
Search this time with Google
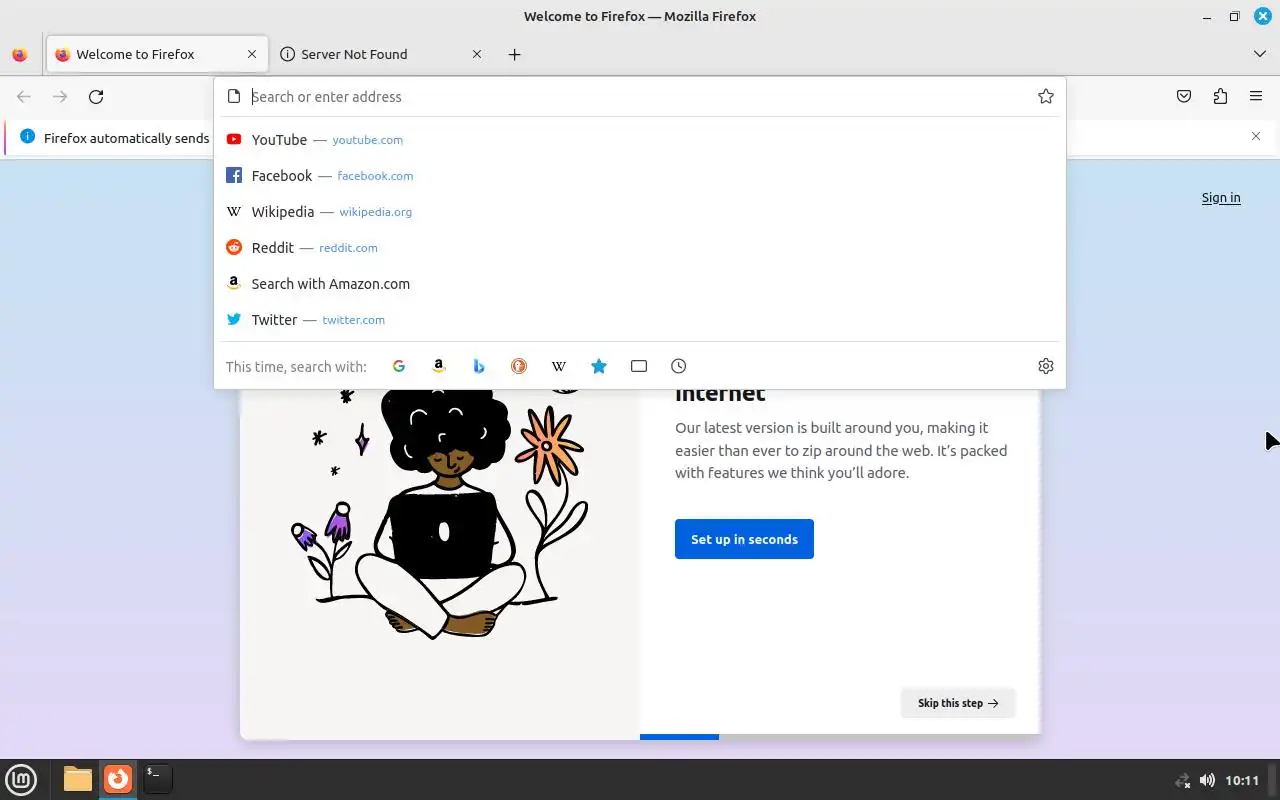pyautogui.click(x=399, y=366)
